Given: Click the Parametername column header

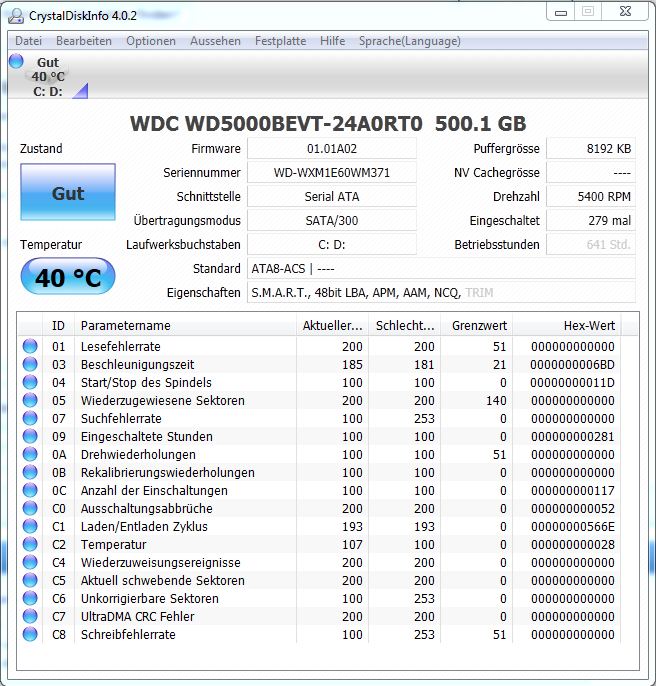Looking at the screenshot, I should coord(185,326).
